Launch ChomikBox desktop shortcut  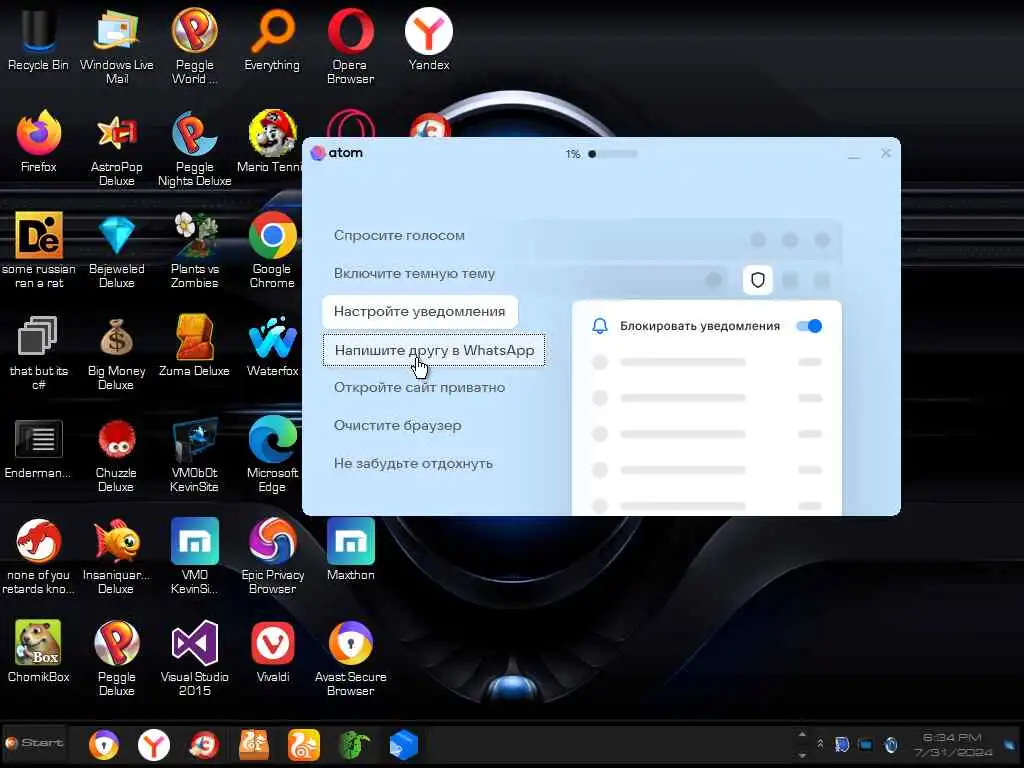click(x=39, y=650)
